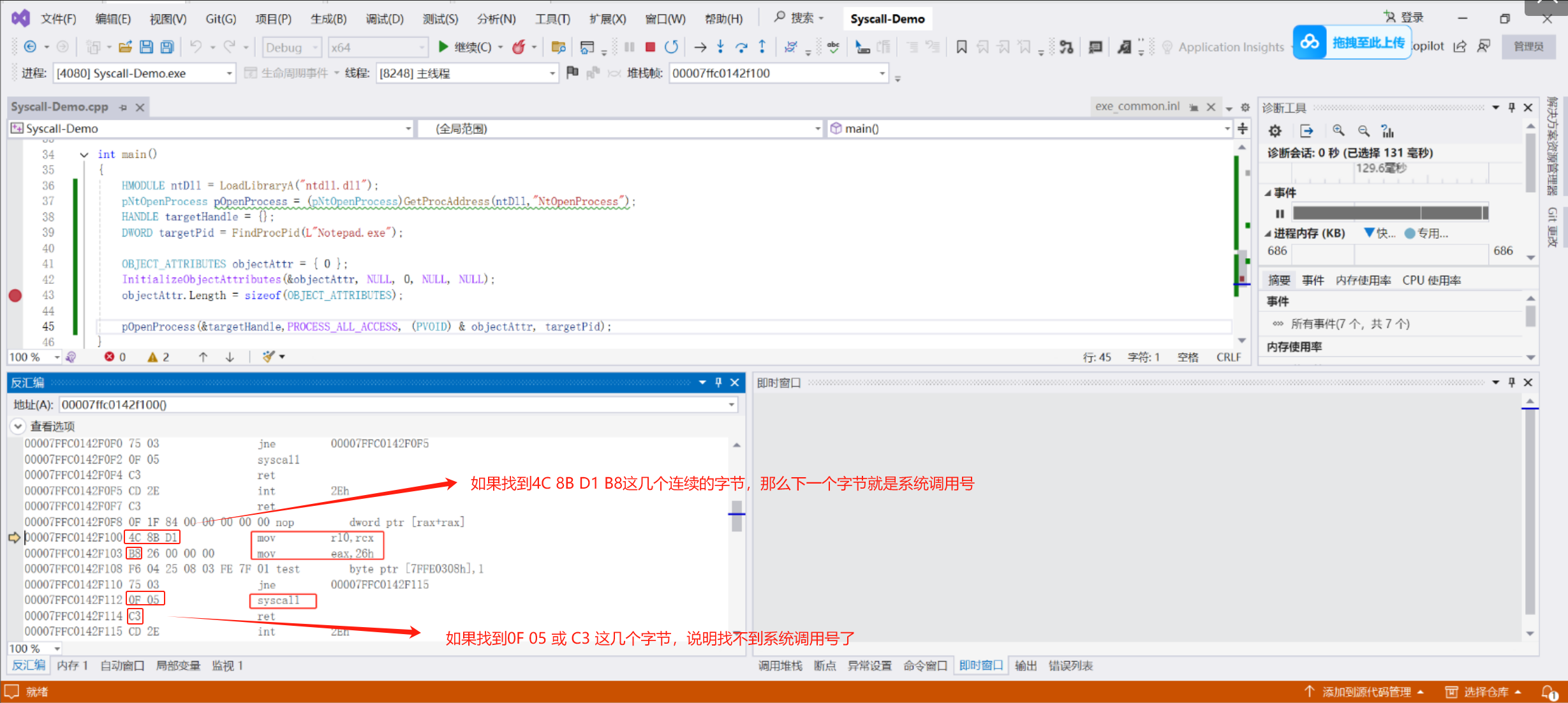1568x703 pixels.
Task: Click the Step Over arrow icon
Action: pos(741,47)
